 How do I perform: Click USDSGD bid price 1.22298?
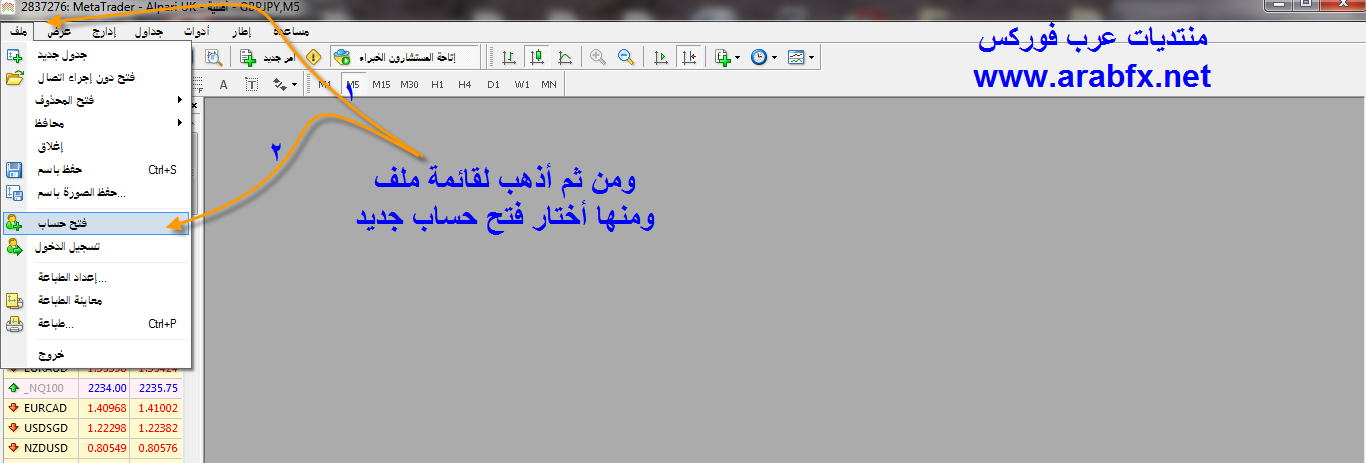[x=108, y=428]
